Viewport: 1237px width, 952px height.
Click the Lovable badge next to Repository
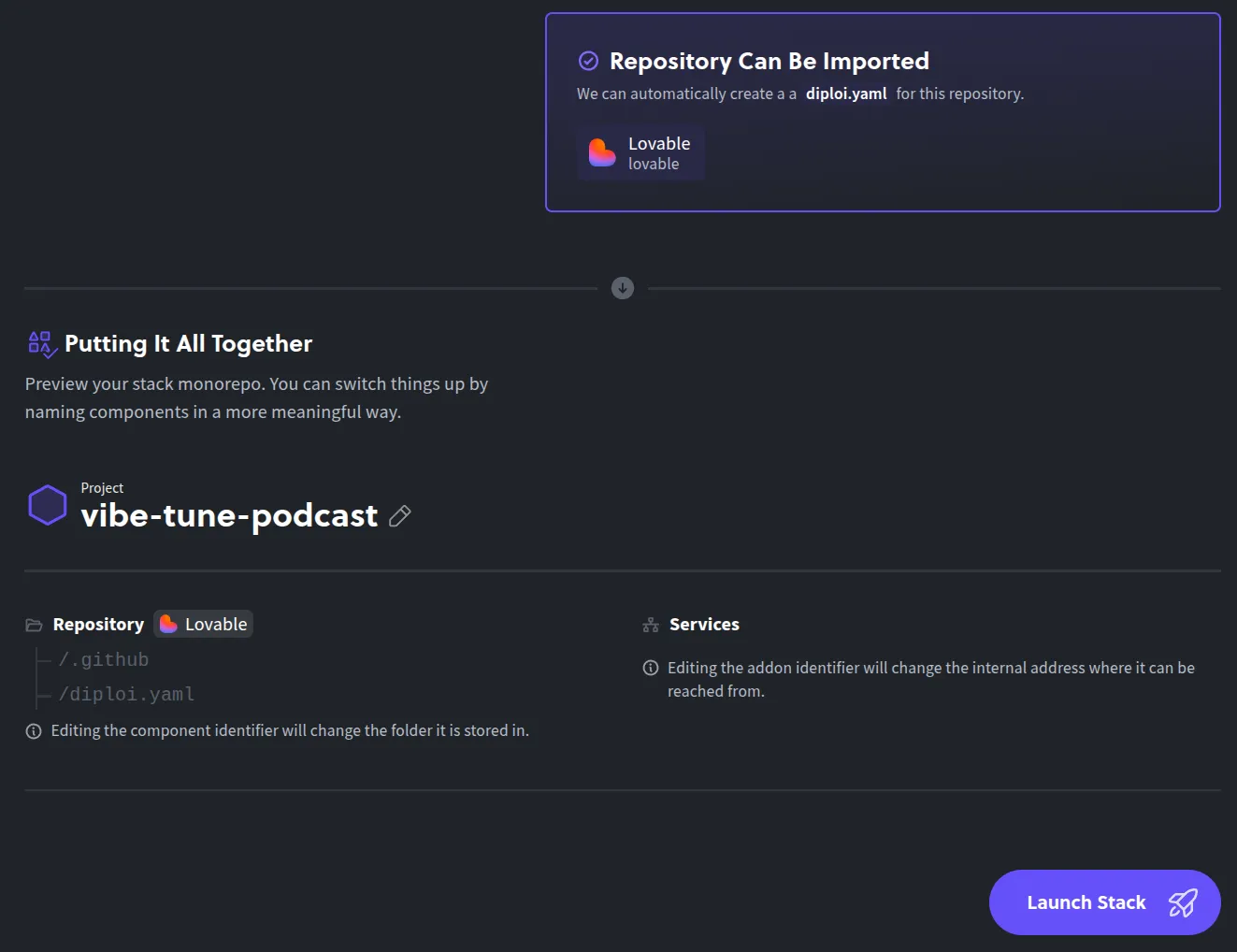pos(203,624)
